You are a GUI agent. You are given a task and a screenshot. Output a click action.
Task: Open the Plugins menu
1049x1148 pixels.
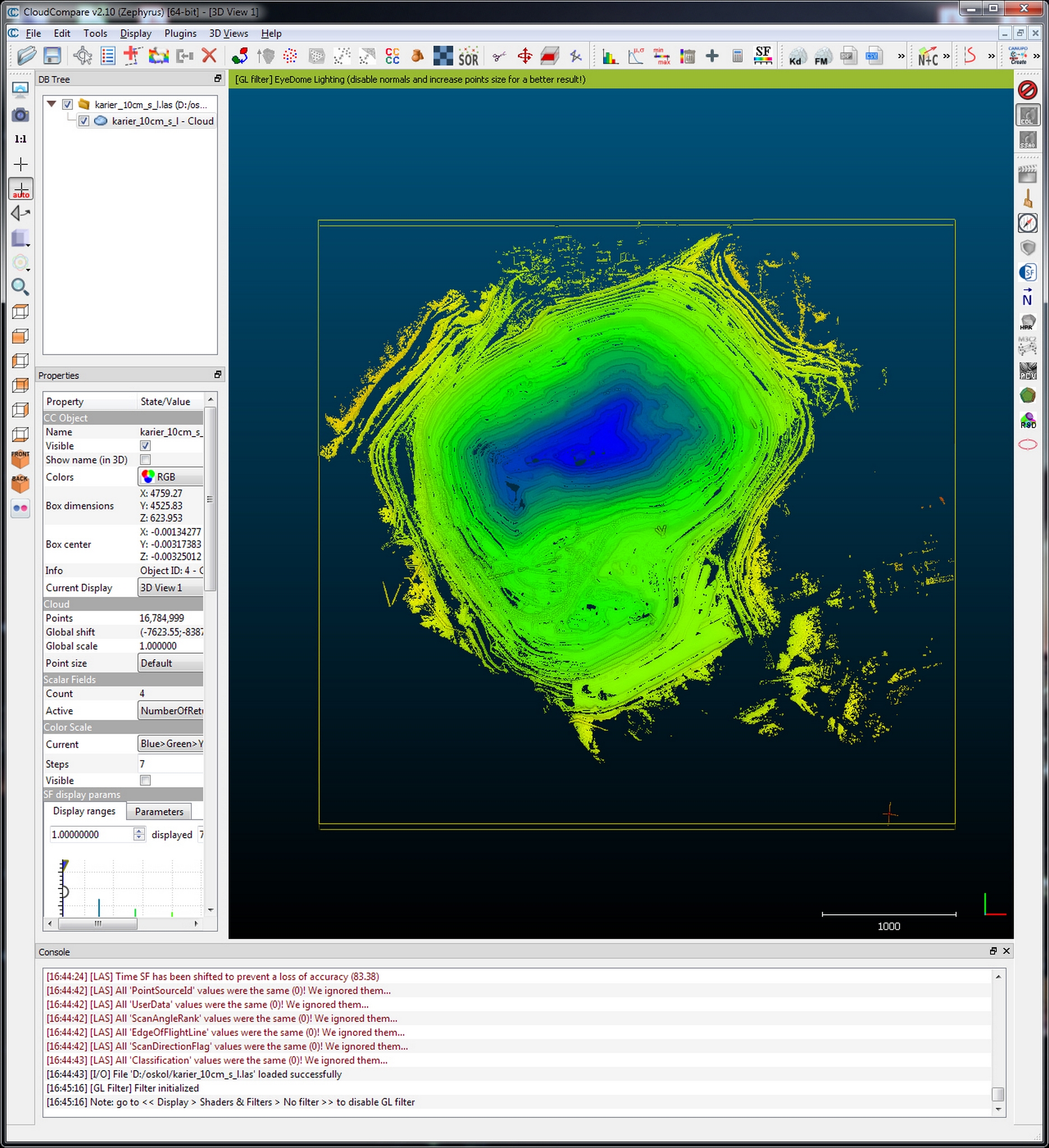[x=180, y=34]
